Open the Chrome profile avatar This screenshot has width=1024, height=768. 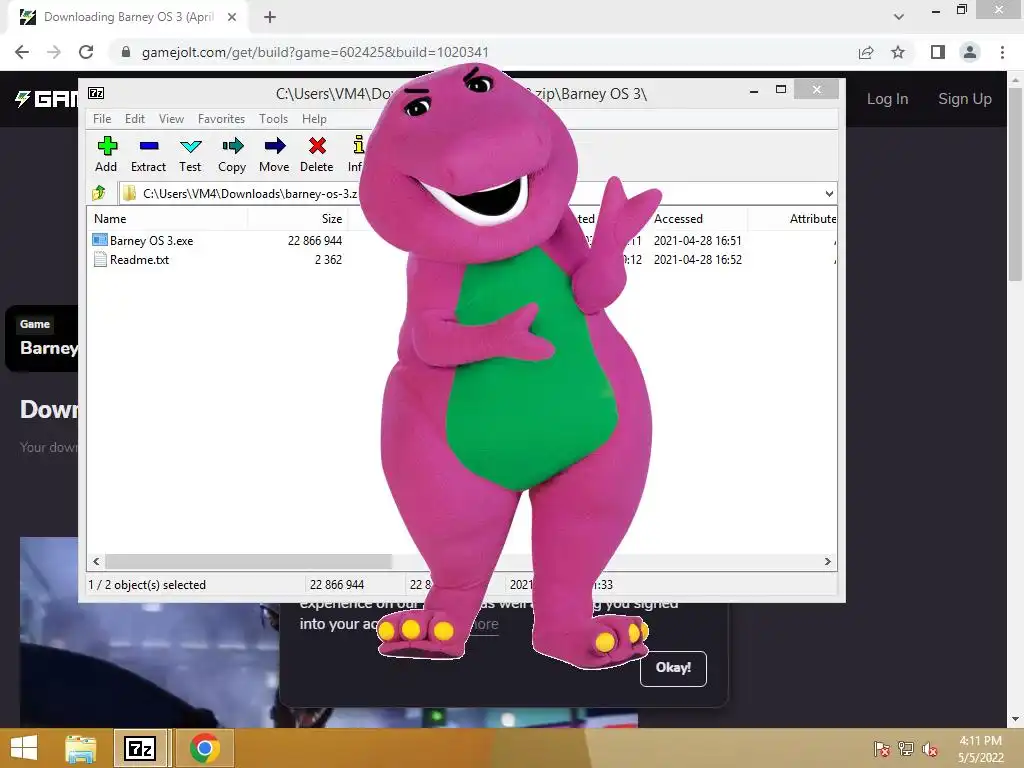(970, 52)
